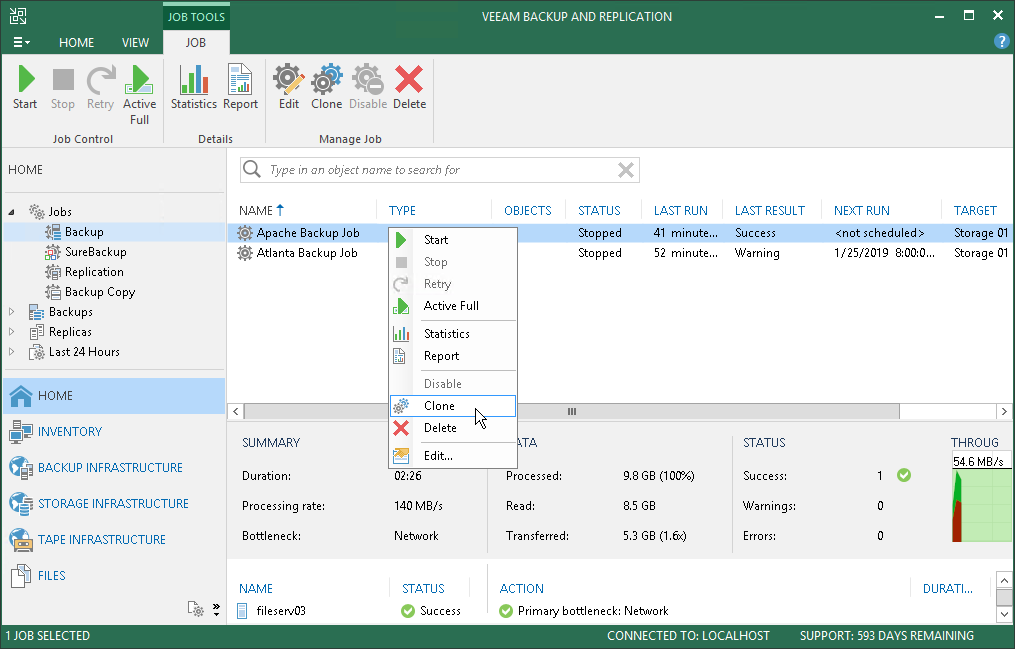Choose Delete in the context menu
The image size is (1015, 649).
click(x=452, y=428)
